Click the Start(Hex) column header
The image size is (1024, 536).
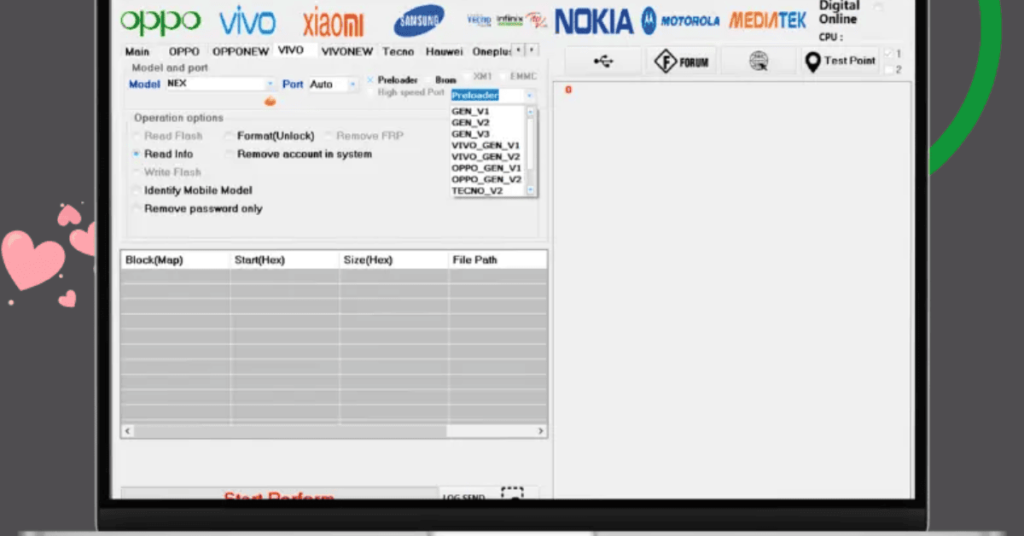(x=284, y=260)
